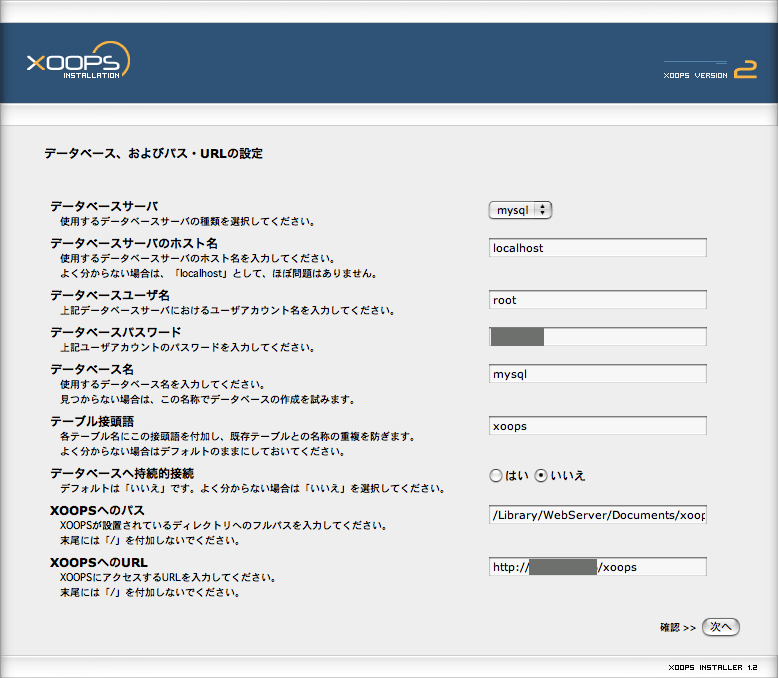778x678 pixels.
Task: Click the database name field containing mysql
Action: tap(597, 374)
